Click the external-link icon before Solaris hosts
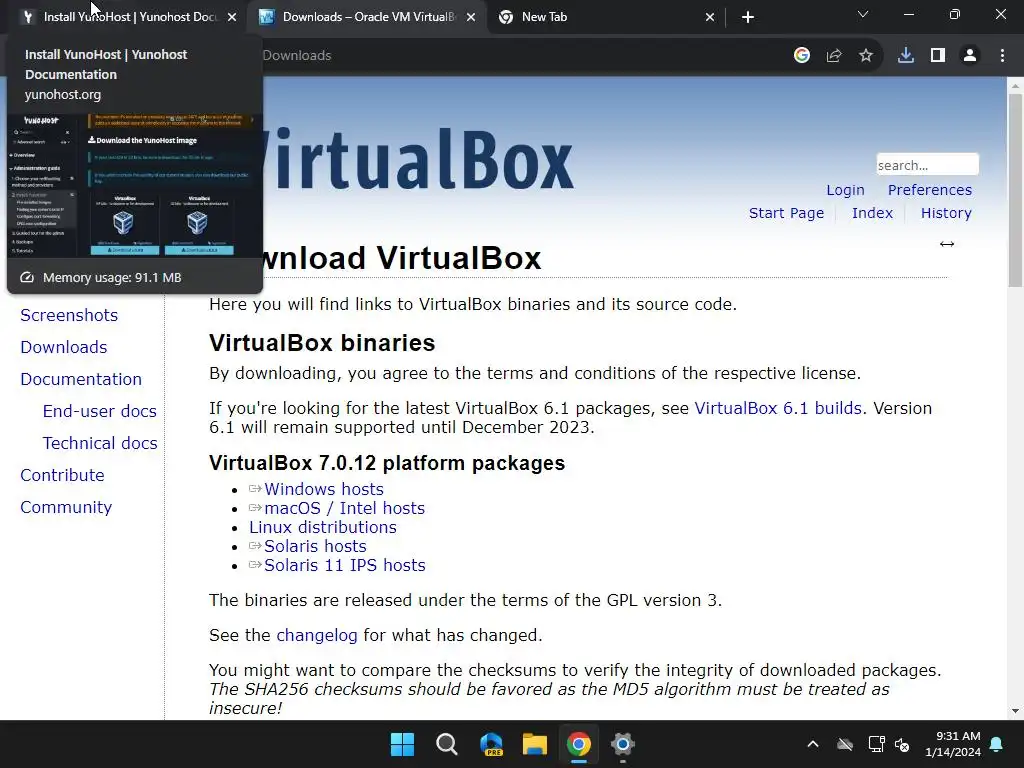Viewport: 1024px width, 768px height. point(255,545)
